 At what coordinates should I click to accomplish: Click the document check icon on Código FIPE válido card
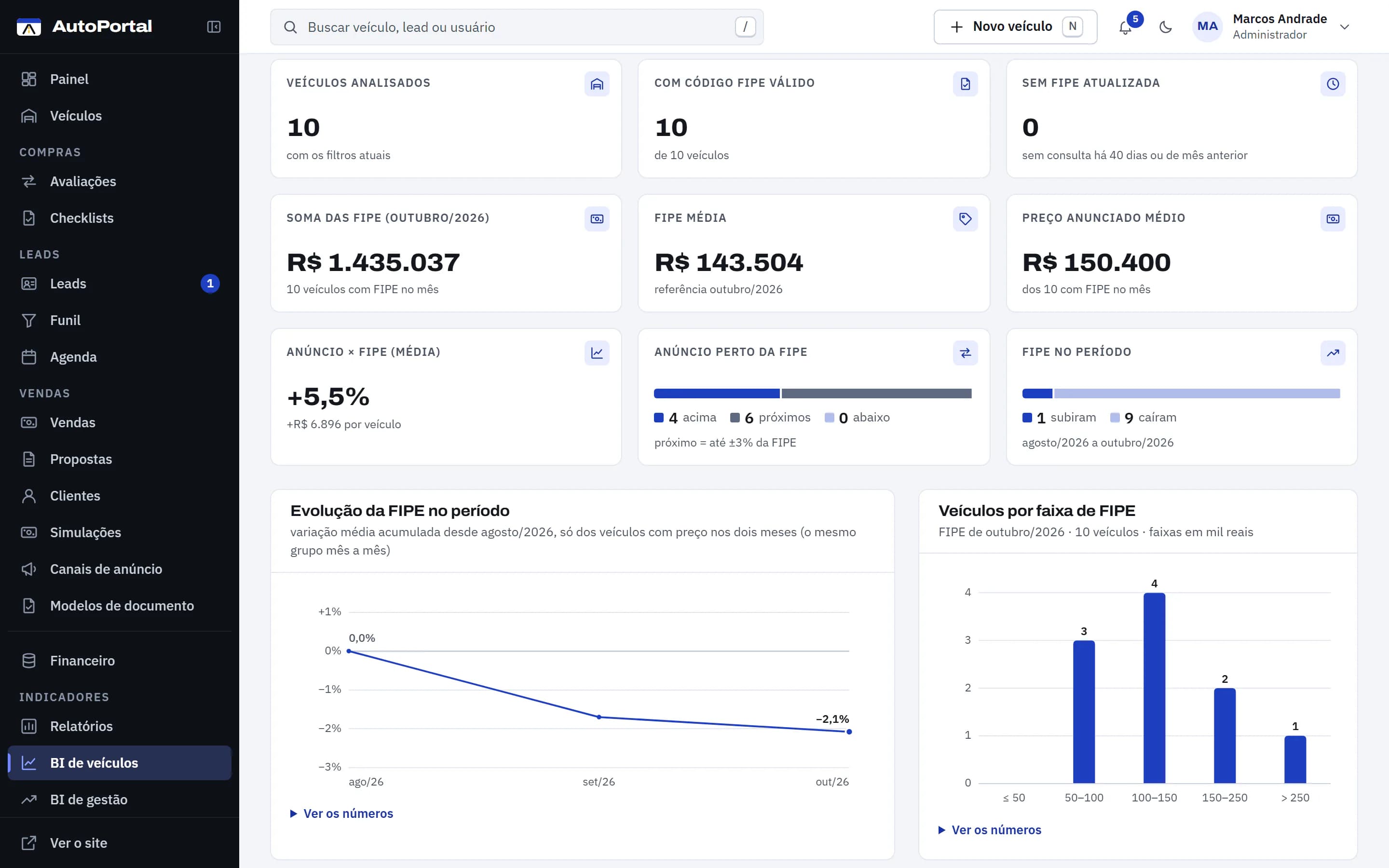click(966, 84)
